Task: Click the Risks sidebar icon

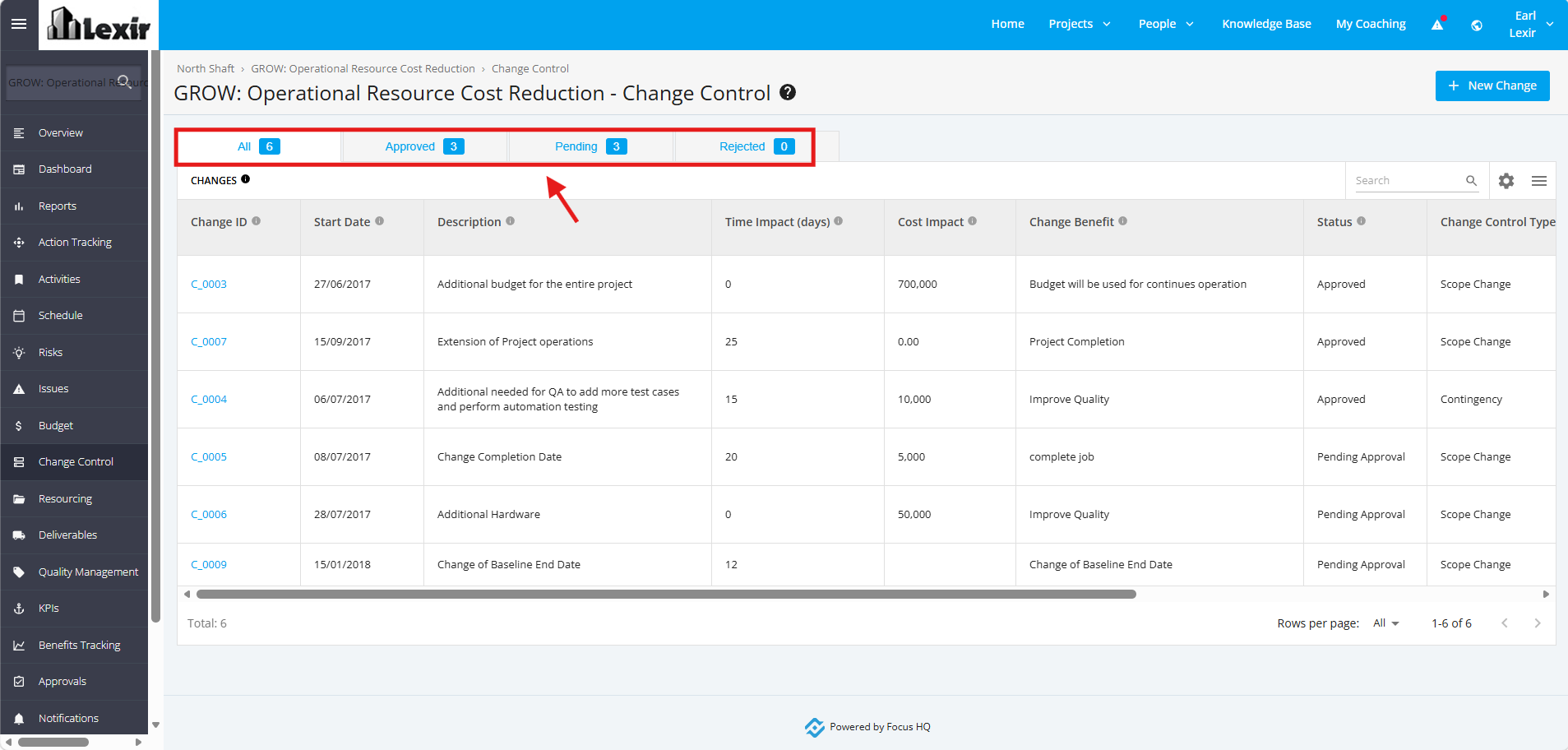Action: pyautogui.click(x=19, y=353)
